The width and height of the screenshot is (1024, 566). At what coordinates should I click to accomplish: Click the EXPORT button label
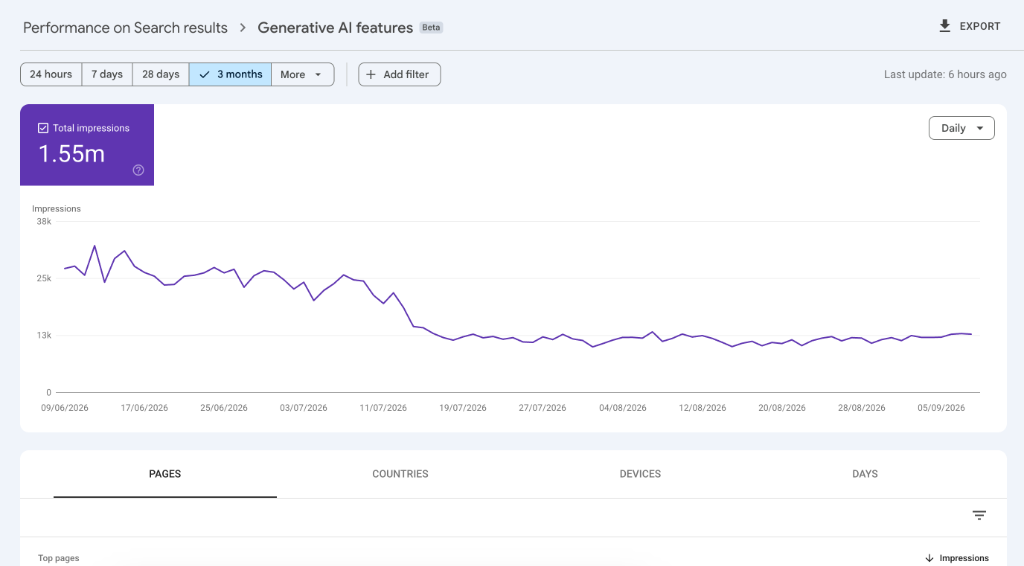980,27
